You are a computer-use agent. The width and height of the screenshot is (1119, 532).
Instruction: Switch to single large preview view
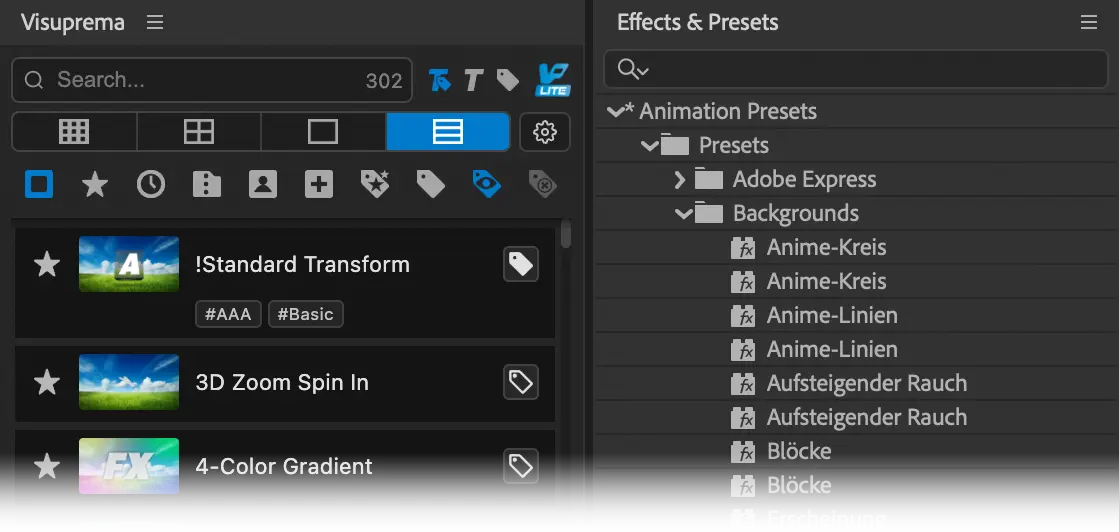pos(323,131)
